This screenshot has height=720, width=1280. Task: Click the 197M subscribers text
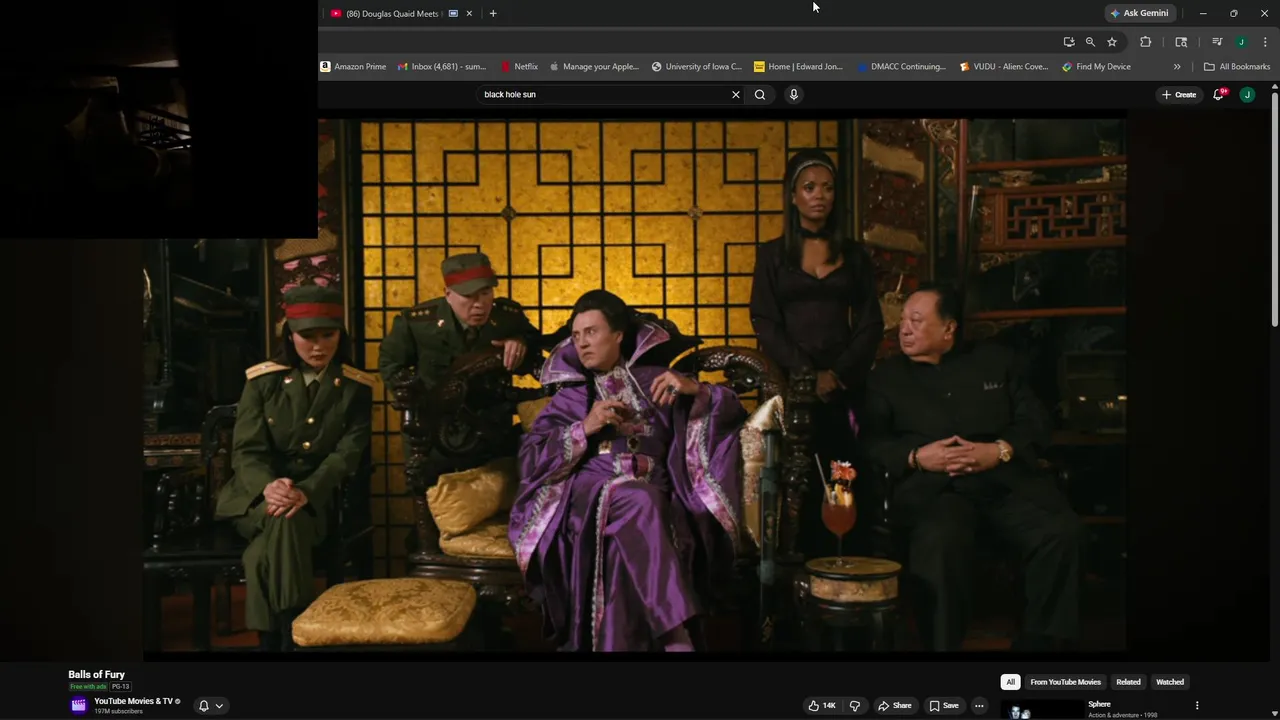pyautogui.click(x=118, y=712)
